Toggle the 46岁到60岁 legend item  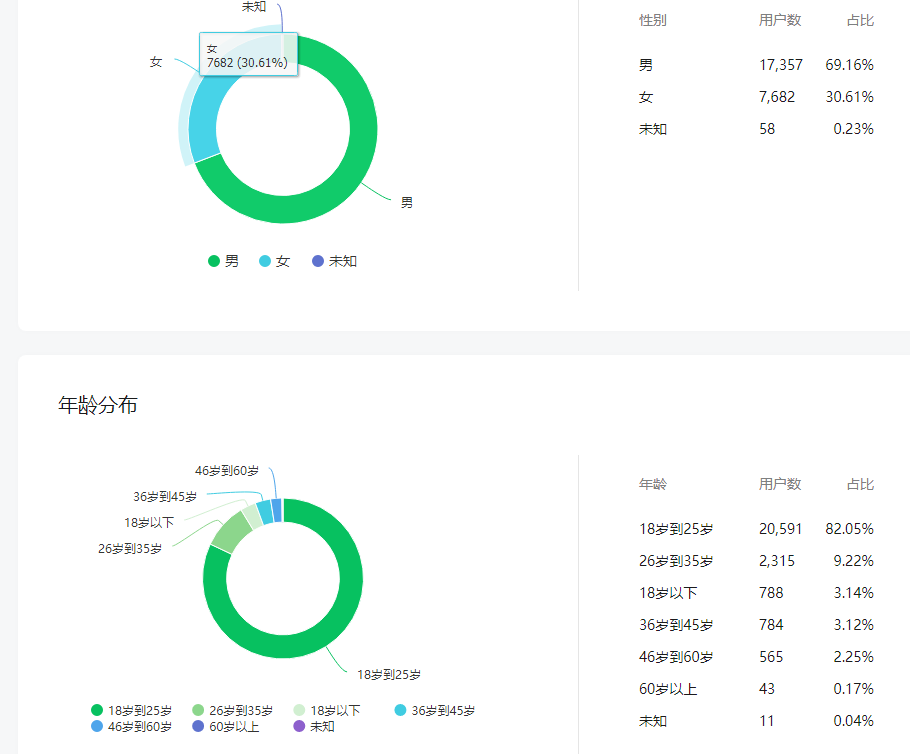point(132,727)
